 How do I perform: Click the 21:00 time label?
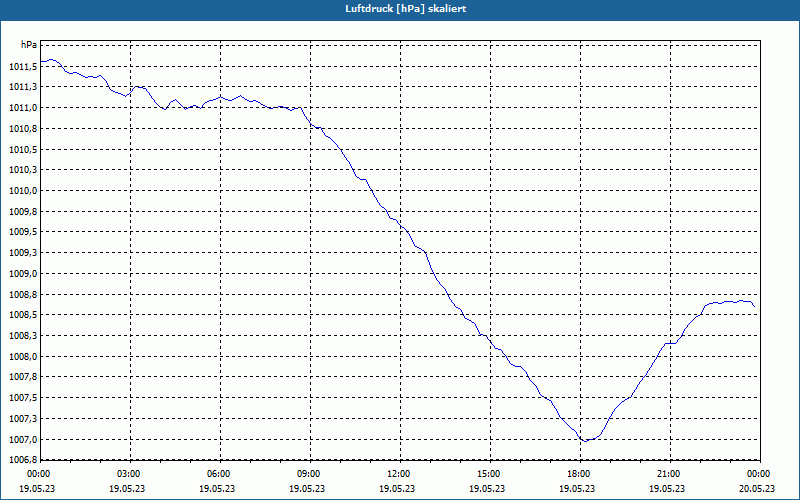click(x=667, y=474)
